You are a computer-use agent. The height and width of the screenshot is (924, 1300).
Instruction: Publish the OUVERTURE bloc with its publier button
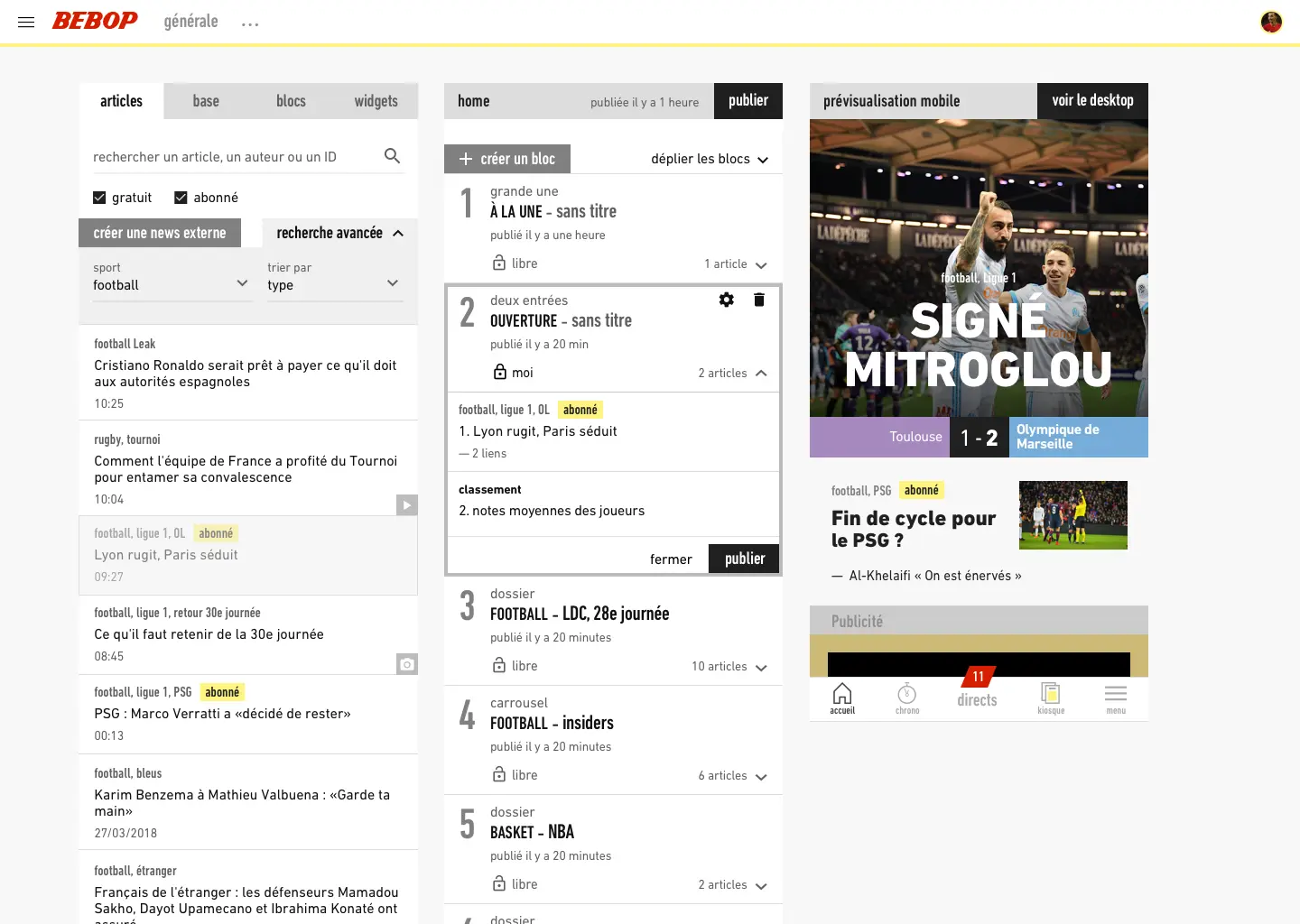(x=745, y=559)
